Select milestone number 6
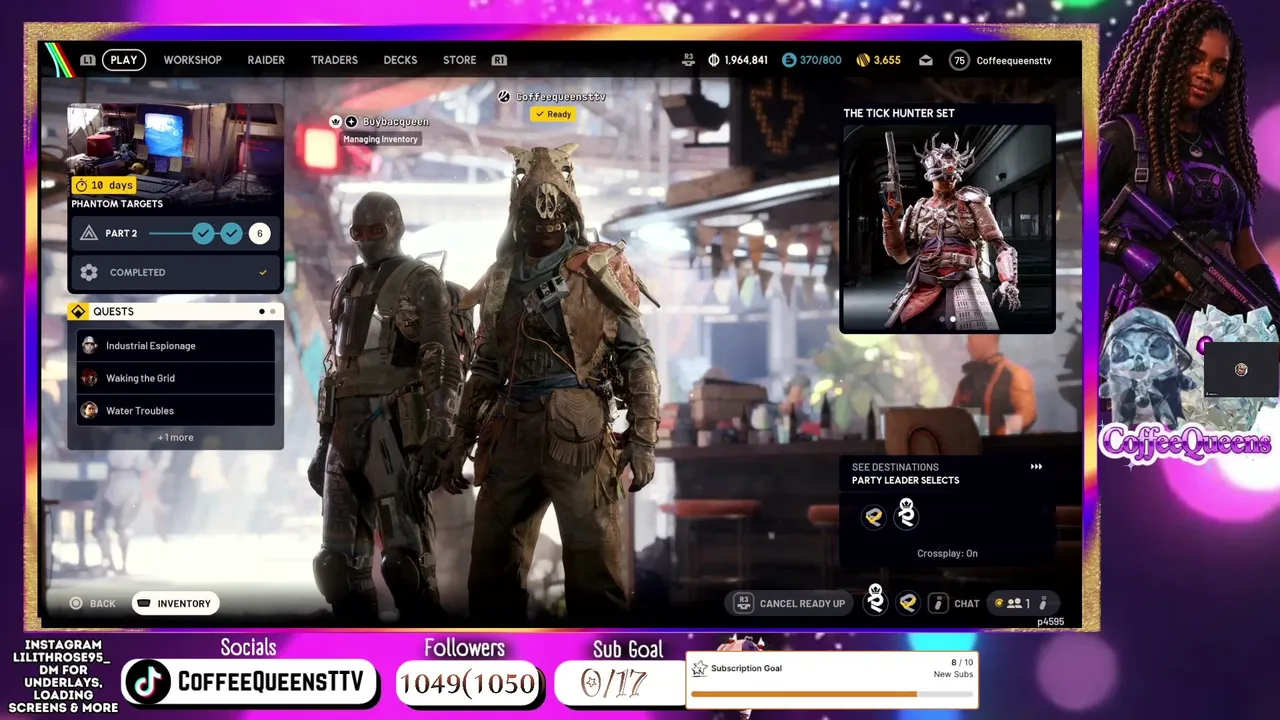1280x720 pixels. coord(259,233)
